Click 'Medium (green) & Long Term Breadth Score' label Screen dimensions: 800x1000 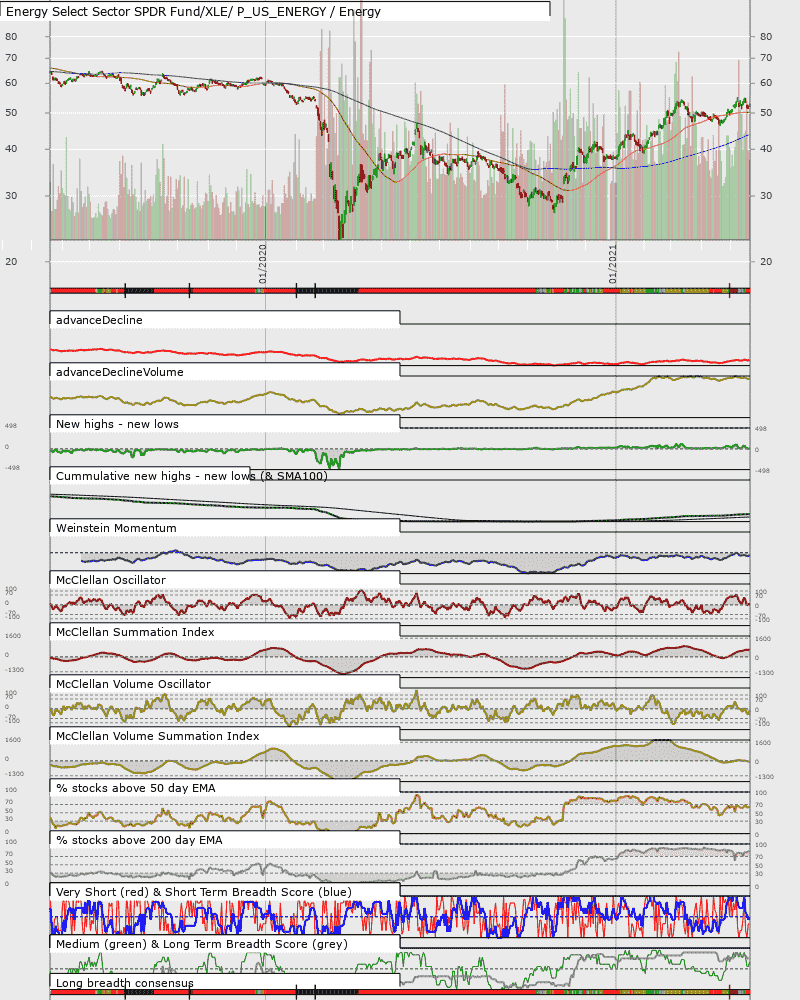(x=202, y=945)
